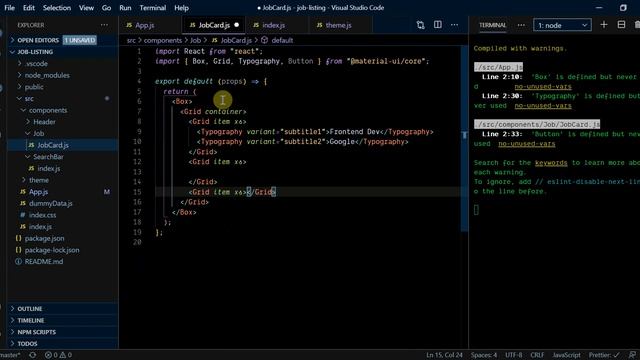Open the Help menu
Screen dimensions: 640x360
(181, 8)
